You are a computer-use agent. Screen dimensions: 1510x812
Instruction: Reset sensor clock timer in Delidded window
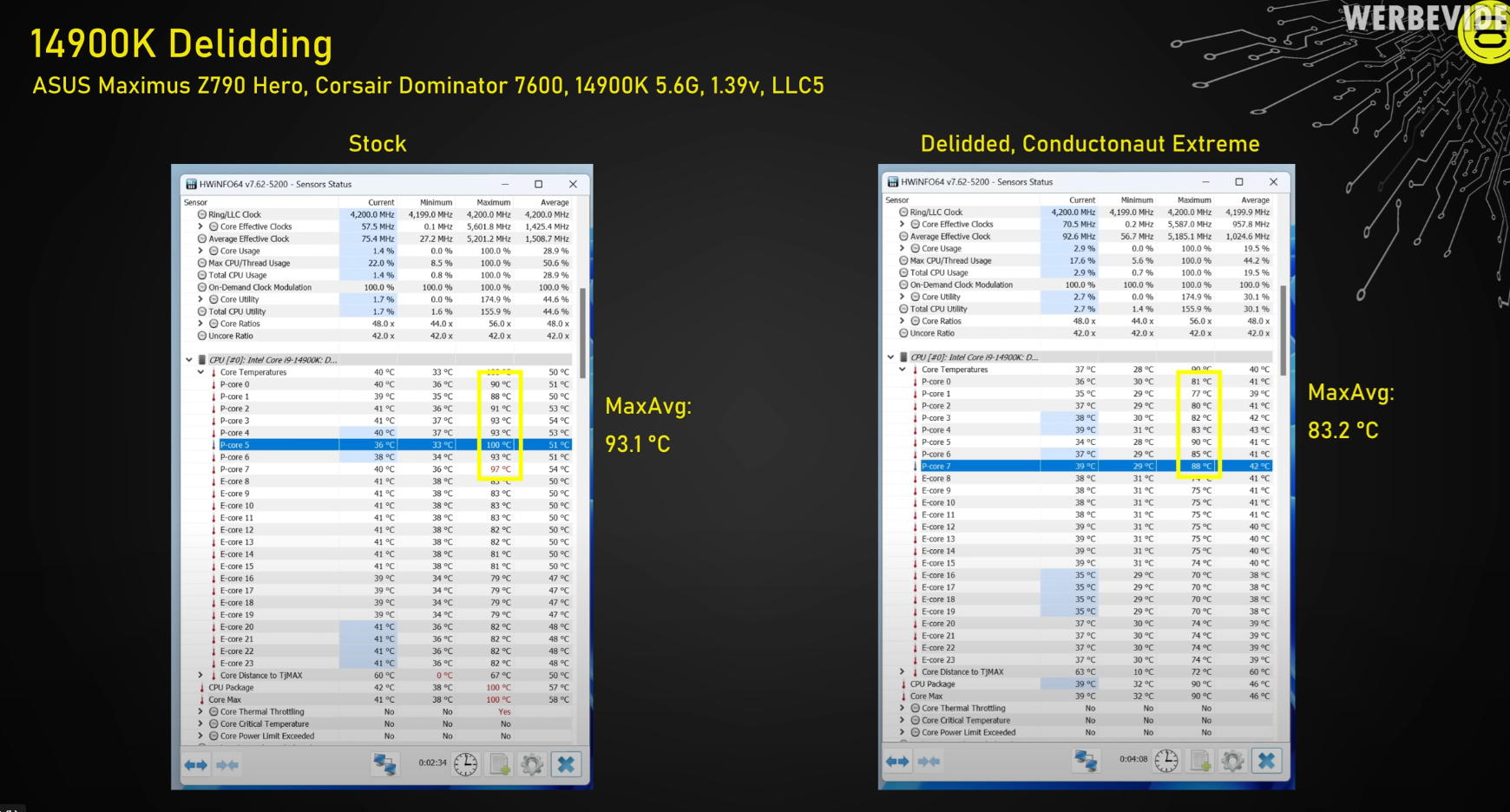pyautogui.click(x=1166, y=761)
